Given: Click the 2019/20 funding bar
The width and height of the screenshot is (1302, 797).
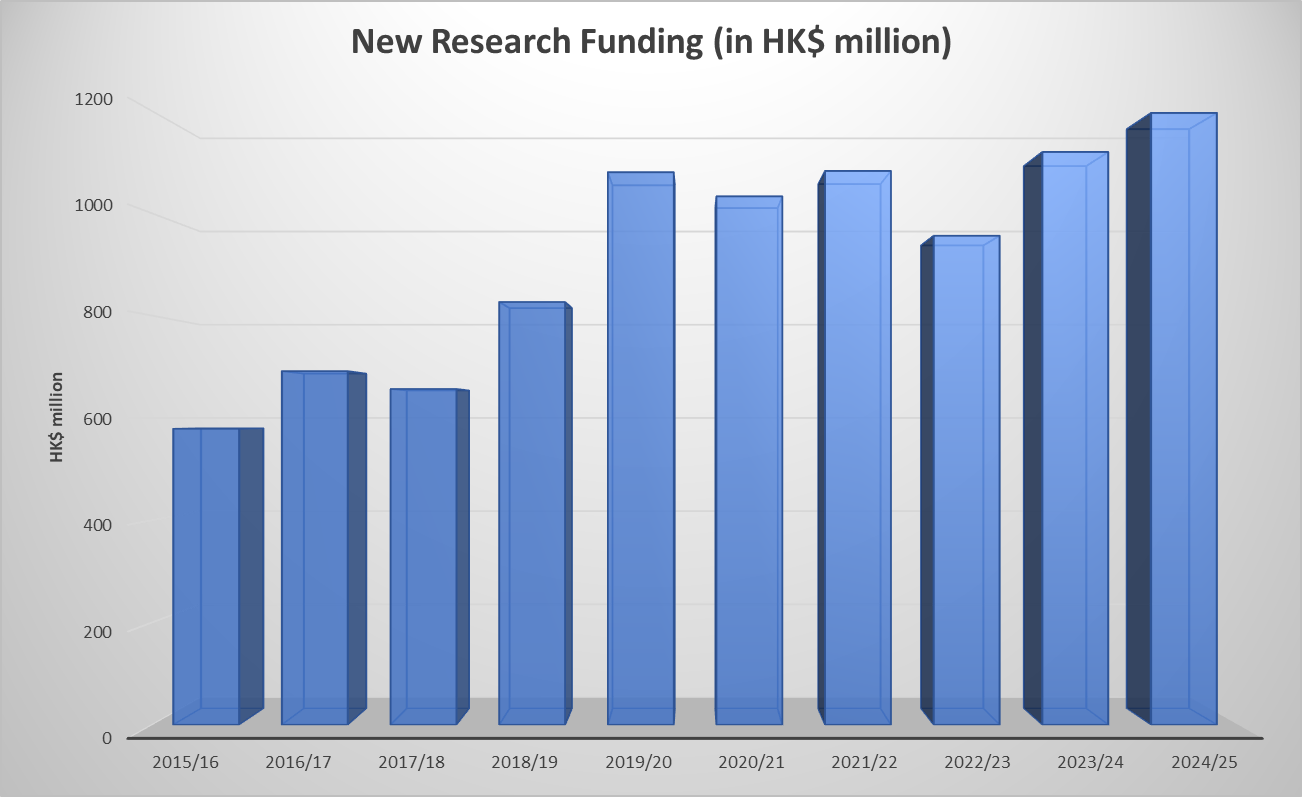Looking at the screenshot, I should coord(641,450).
